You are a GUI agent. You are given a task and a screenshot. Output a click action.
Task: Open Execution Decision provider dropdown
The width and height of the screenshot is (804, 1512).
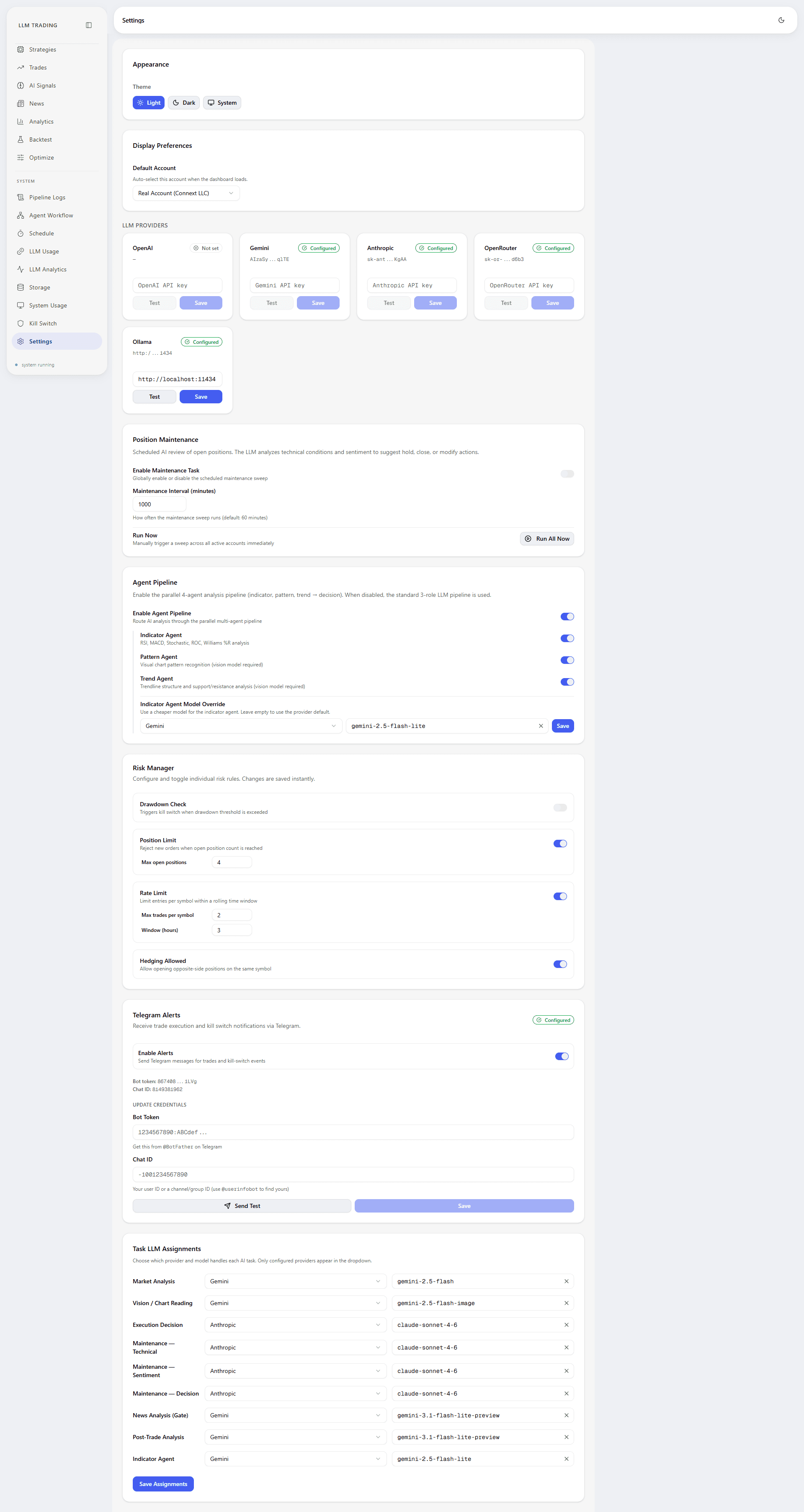pos(295,1325)
